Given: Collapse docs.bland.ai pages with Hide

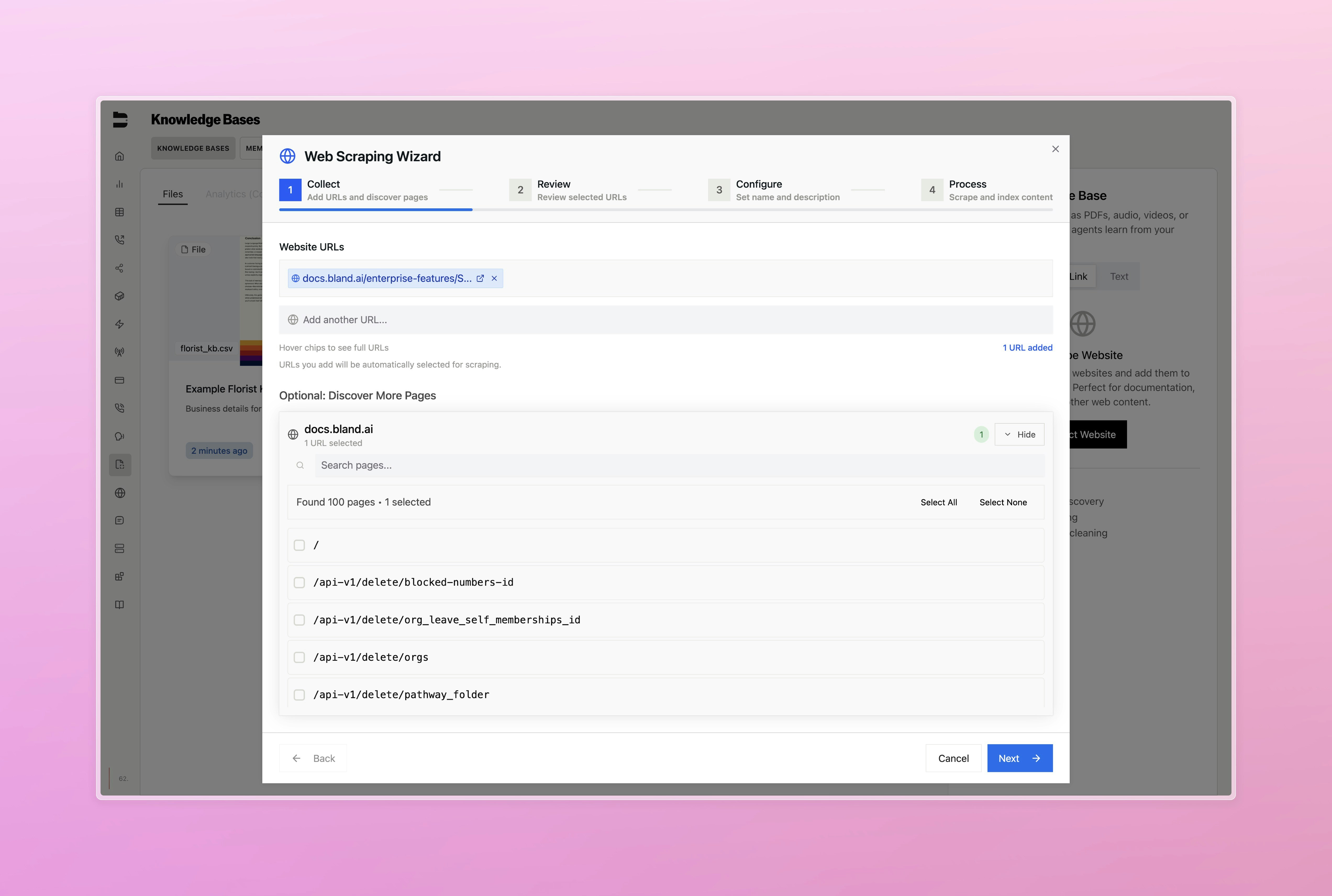Looking at the screenshot, I should pos(1019,434).
